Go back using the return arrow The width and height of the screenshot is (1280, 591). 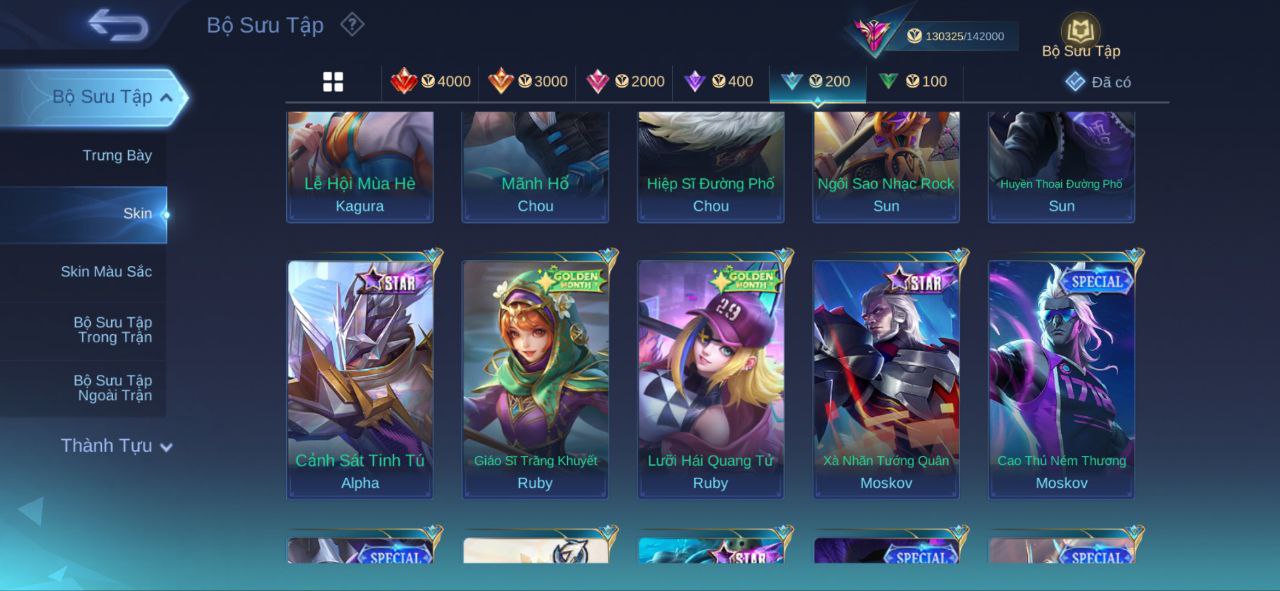pos(118,25)
